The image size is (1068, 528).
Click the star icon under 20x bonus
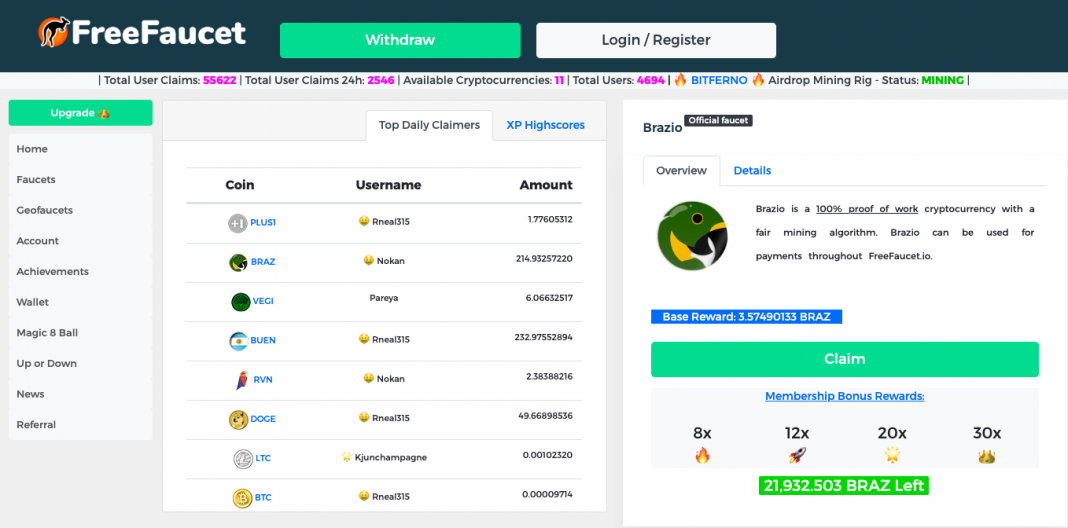892,455
